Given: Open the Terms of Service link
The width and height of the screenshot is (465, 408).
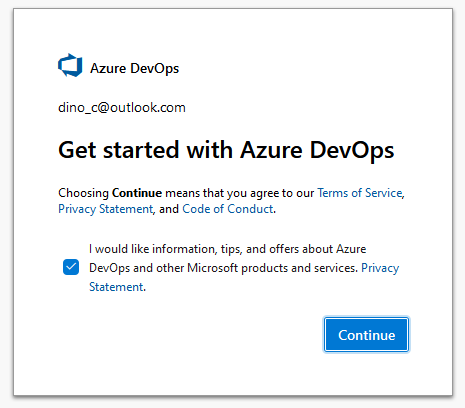Looking at the screenshot, I should click(x=360, y=193).
